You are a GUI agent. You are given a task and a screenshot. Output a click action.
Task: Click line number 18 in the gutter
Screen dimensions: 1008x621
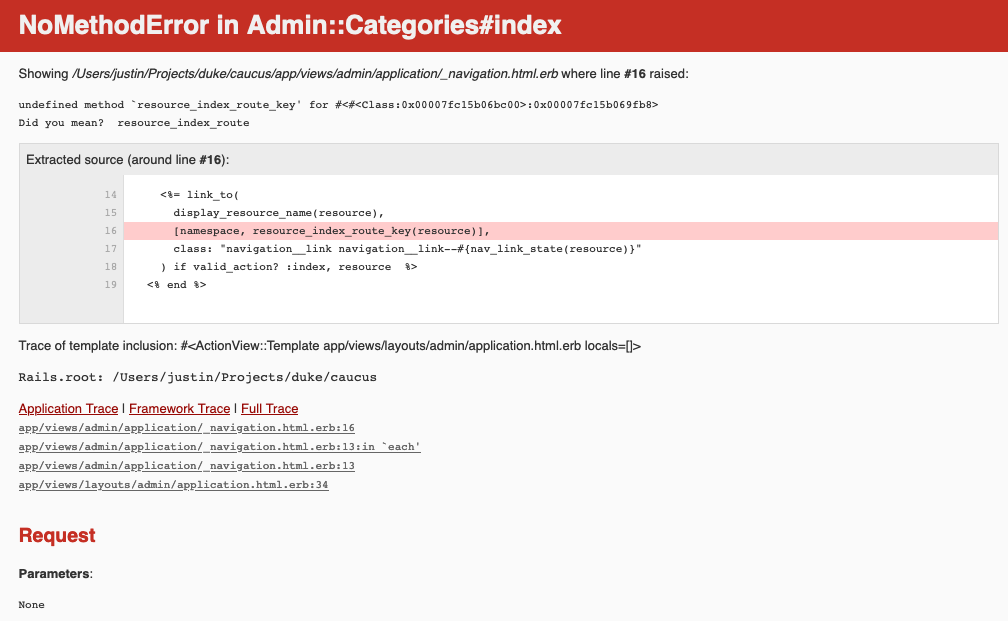[111, 267]
